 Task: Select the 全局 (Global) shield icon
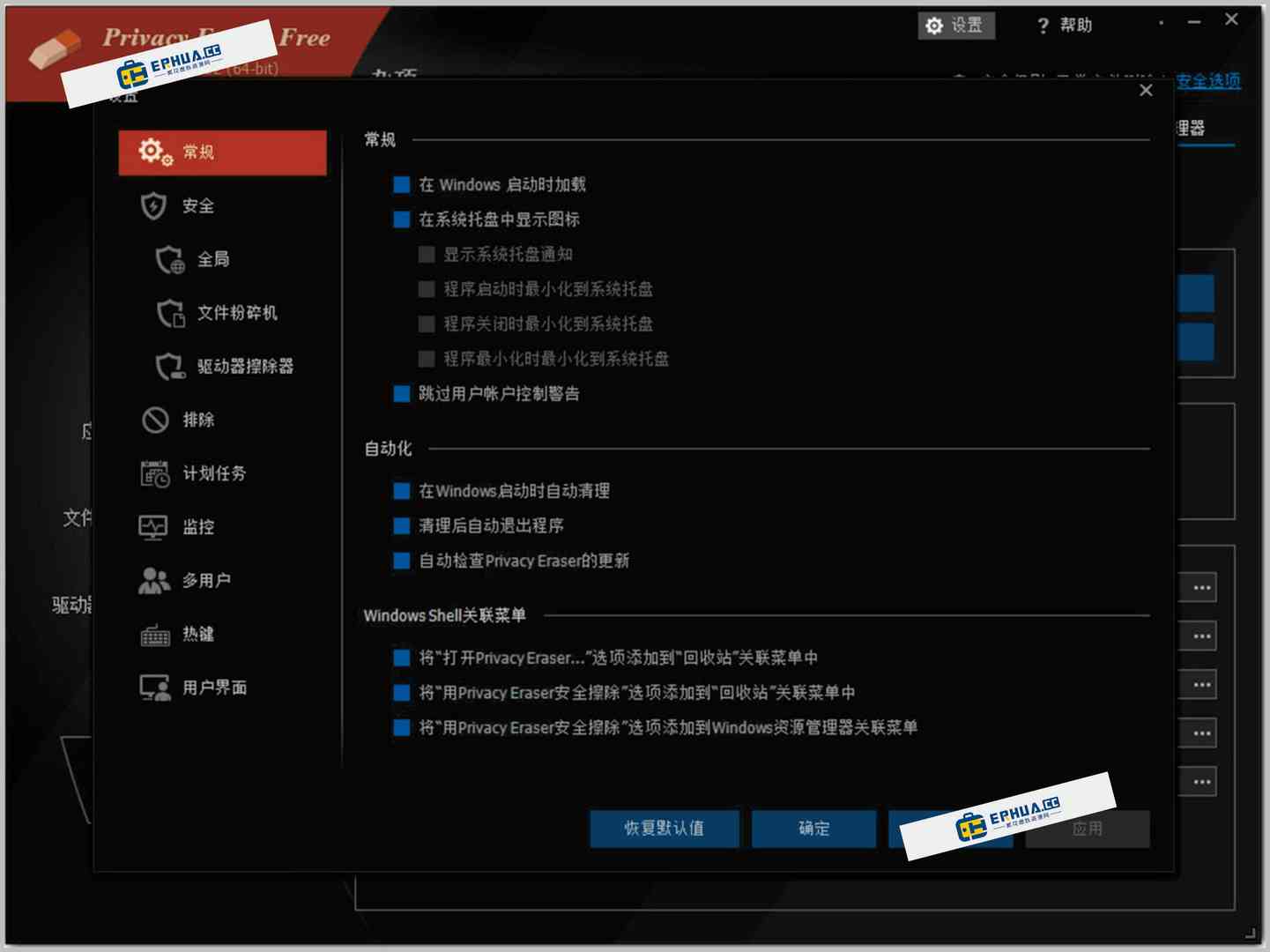pyautogui.click(x=212, y=259)
